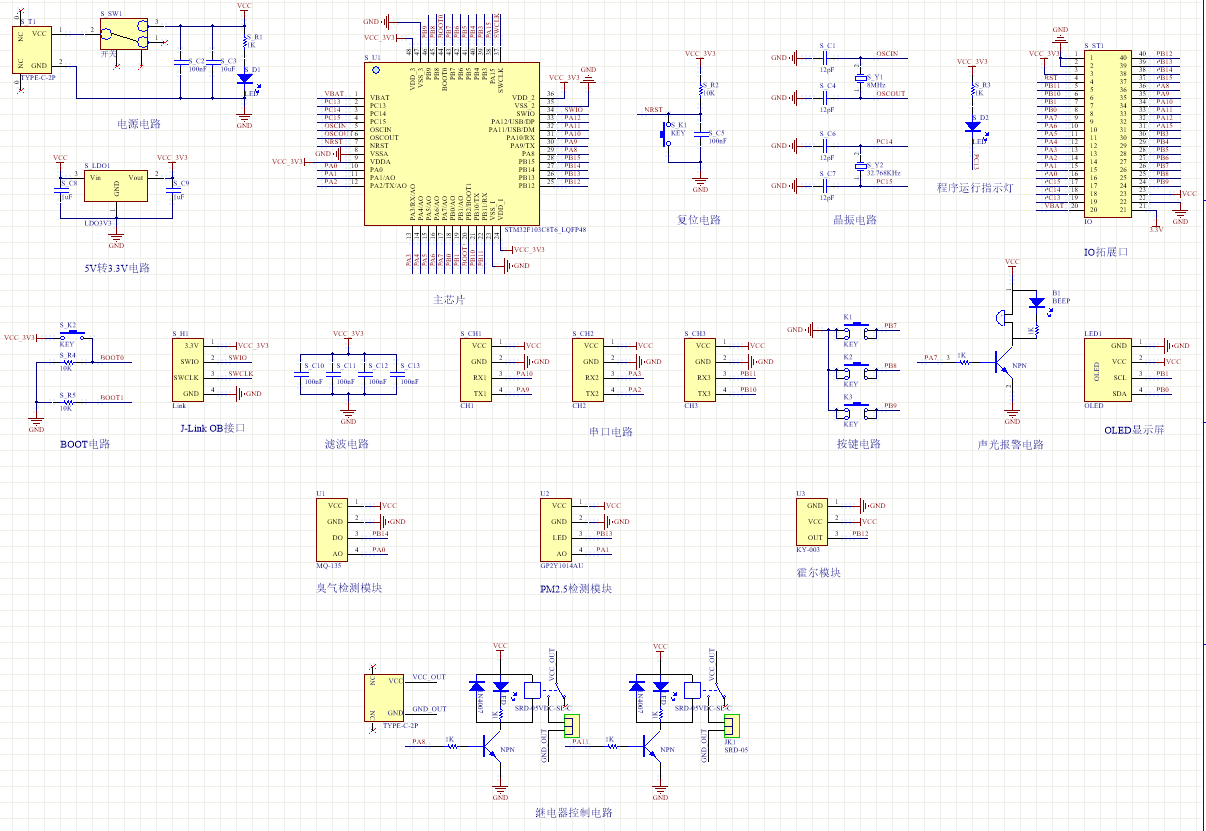
Task: Select the D2 program-running indicator LED
Action: click(972, 126)
